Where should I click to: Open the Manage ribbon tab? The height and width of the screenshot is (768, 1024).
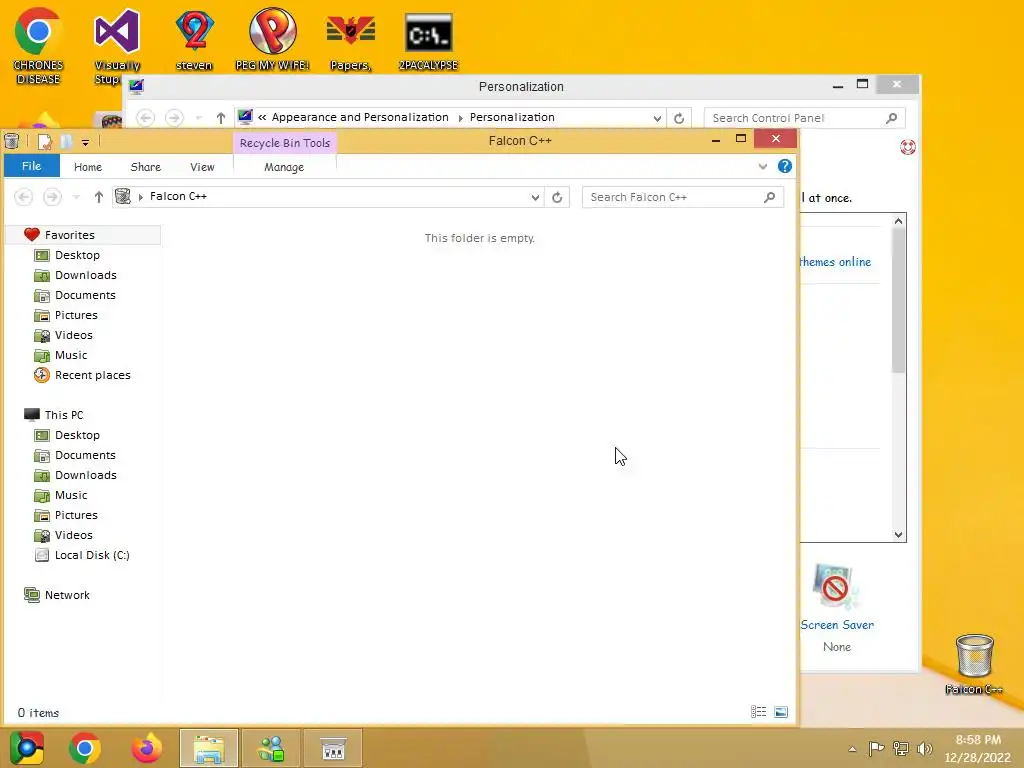click(284, 167)
